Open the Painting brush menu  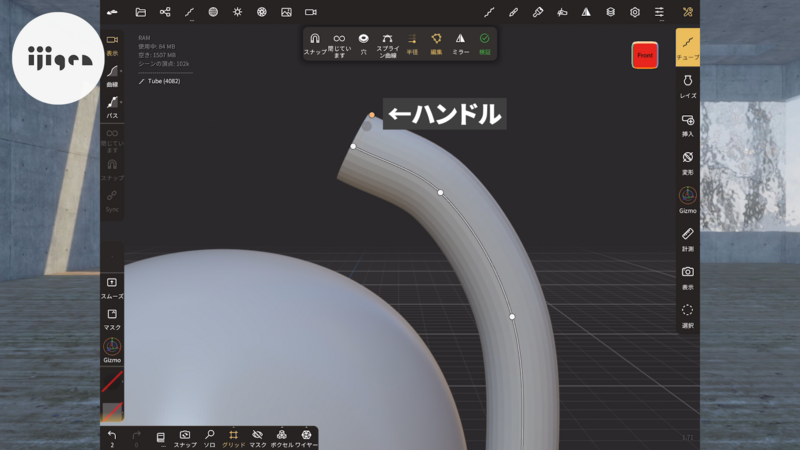(x=513, y=12)
